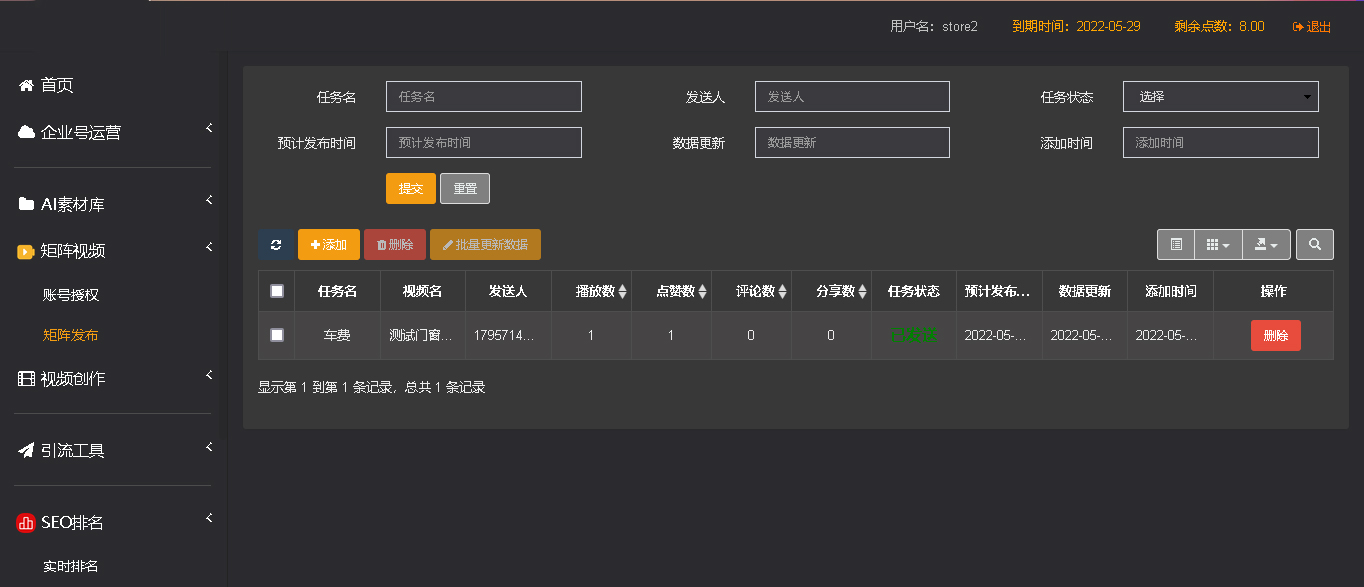Check the select-all checkbox in table header
1364x587 pixels.
[277, 291]
